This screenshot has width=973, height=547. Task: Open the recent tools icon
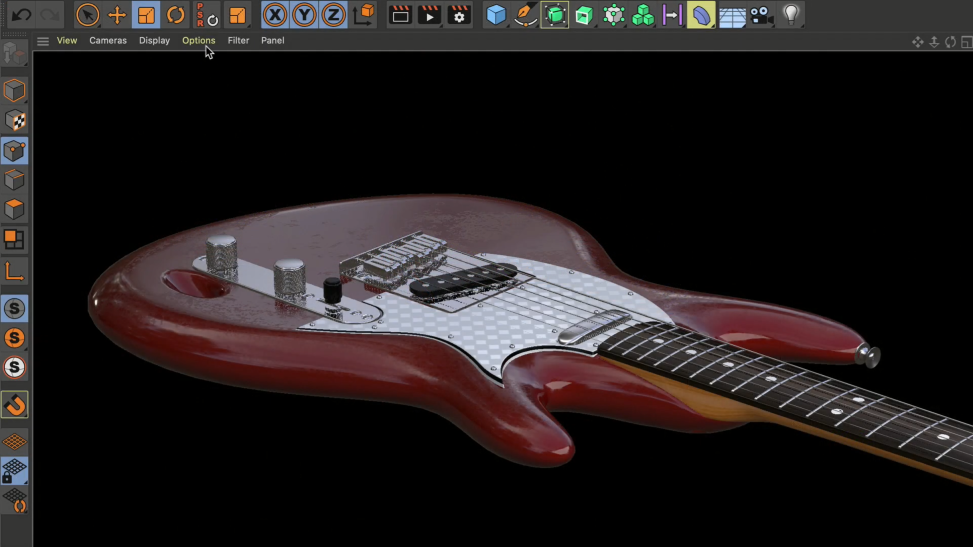(238, 15)
